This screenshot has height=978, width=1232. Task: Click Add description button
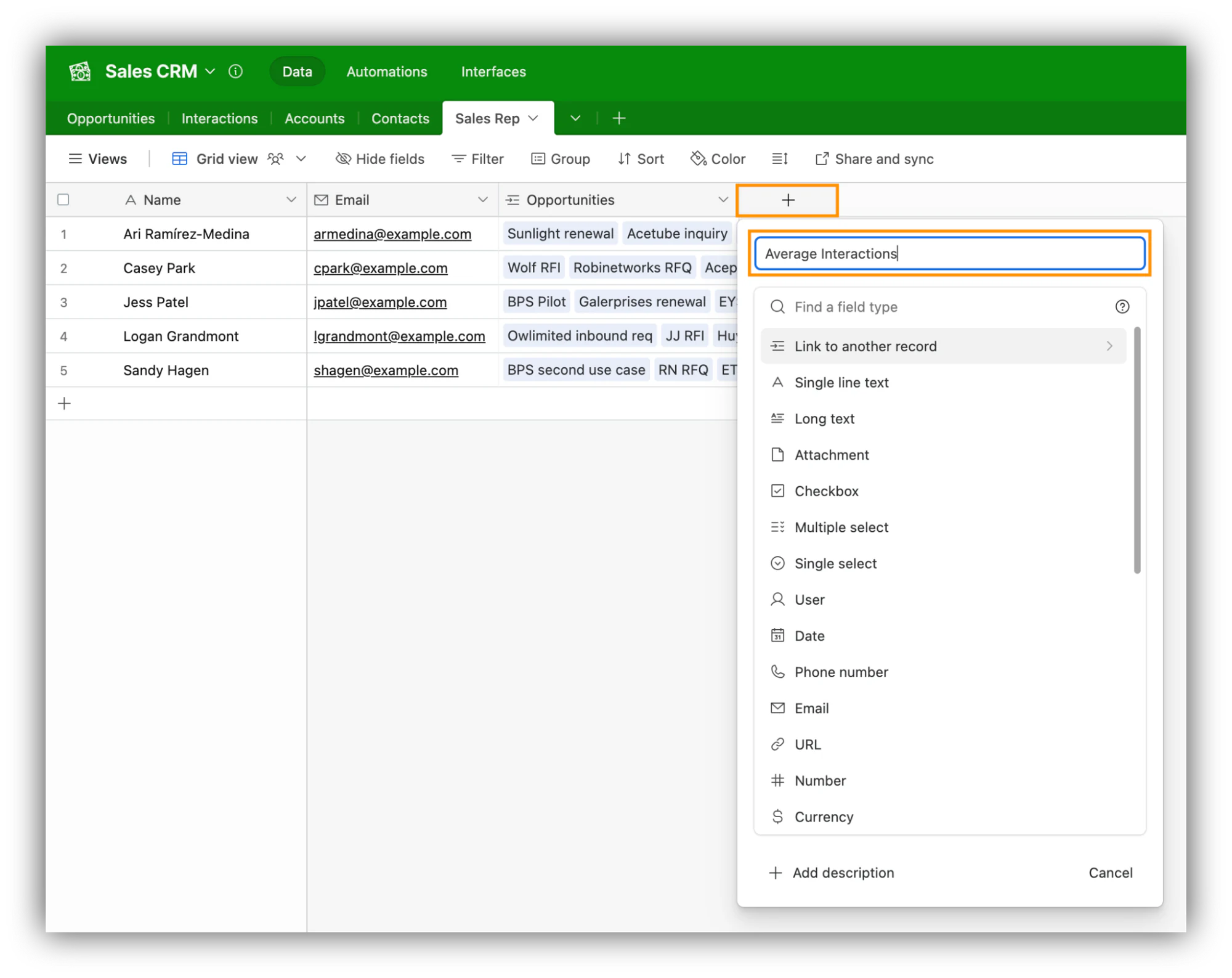point(832,873)
